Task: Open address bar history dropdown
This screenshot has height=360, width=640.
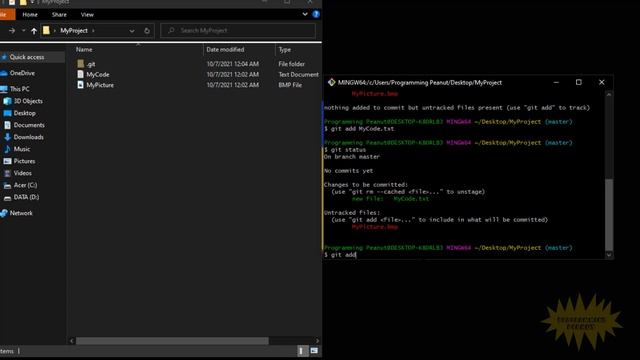Action: pyautogui.click(x=131, y=31)
